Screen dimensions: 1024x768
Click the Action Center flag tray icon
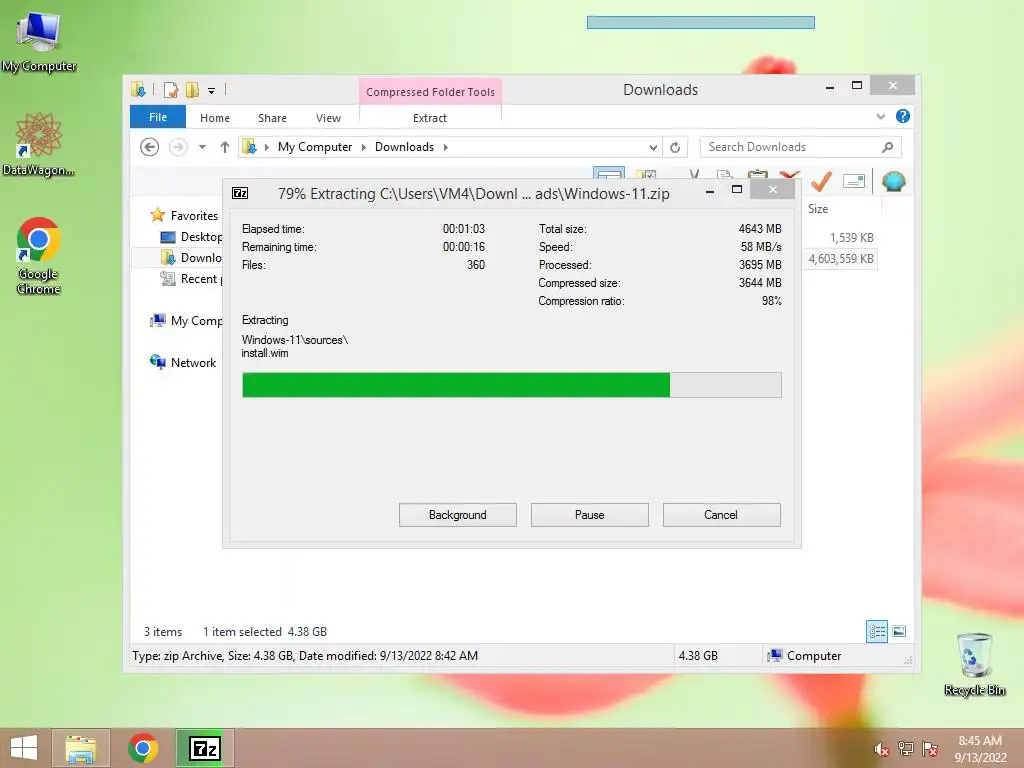click(930, 749)
